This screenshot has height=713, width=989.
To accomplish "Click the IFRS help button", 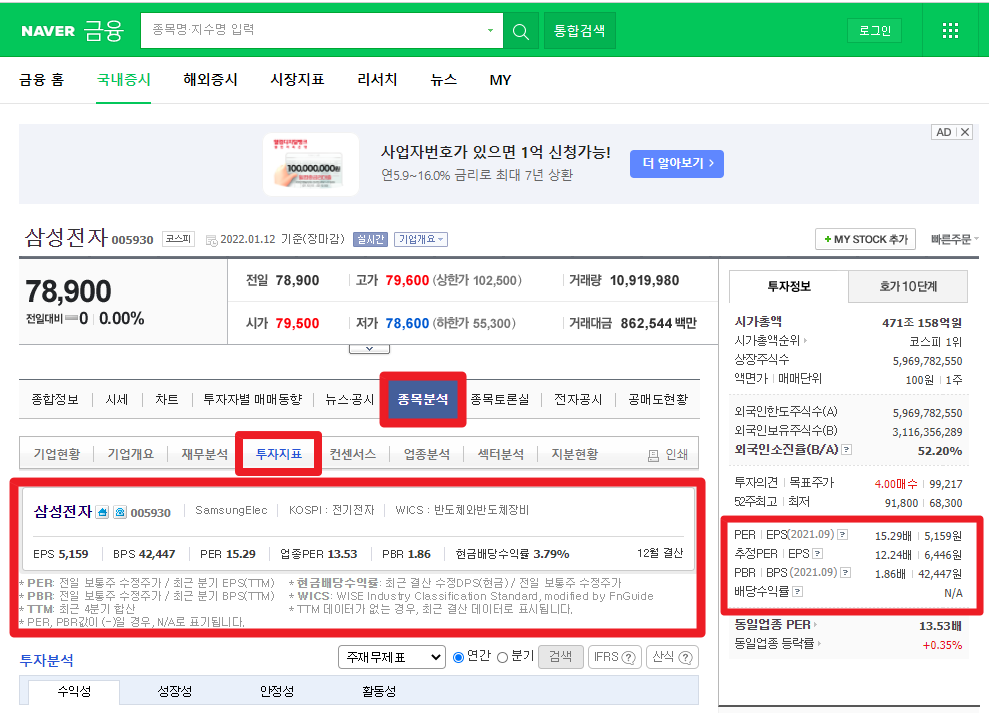I will pyautogui.click(x=614, y=657).
